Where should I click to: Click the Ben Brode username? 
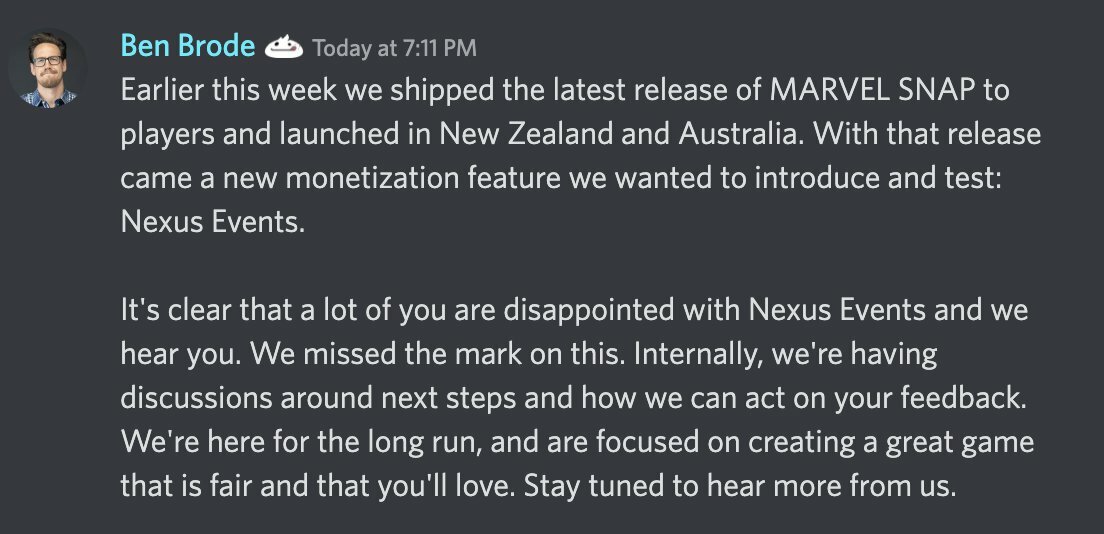[x=188, y=46]
